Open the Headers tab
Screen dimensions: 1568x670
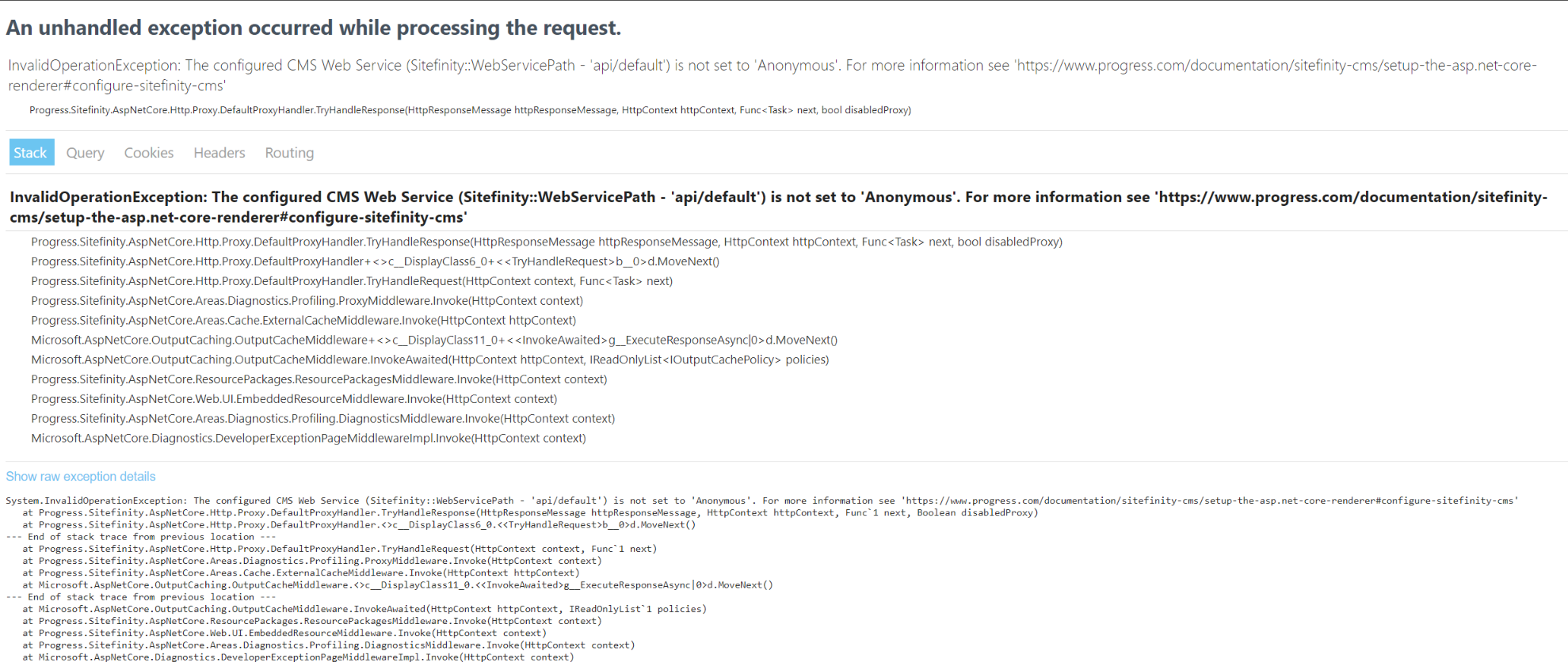pyautogui.click(x=219, y=152)
